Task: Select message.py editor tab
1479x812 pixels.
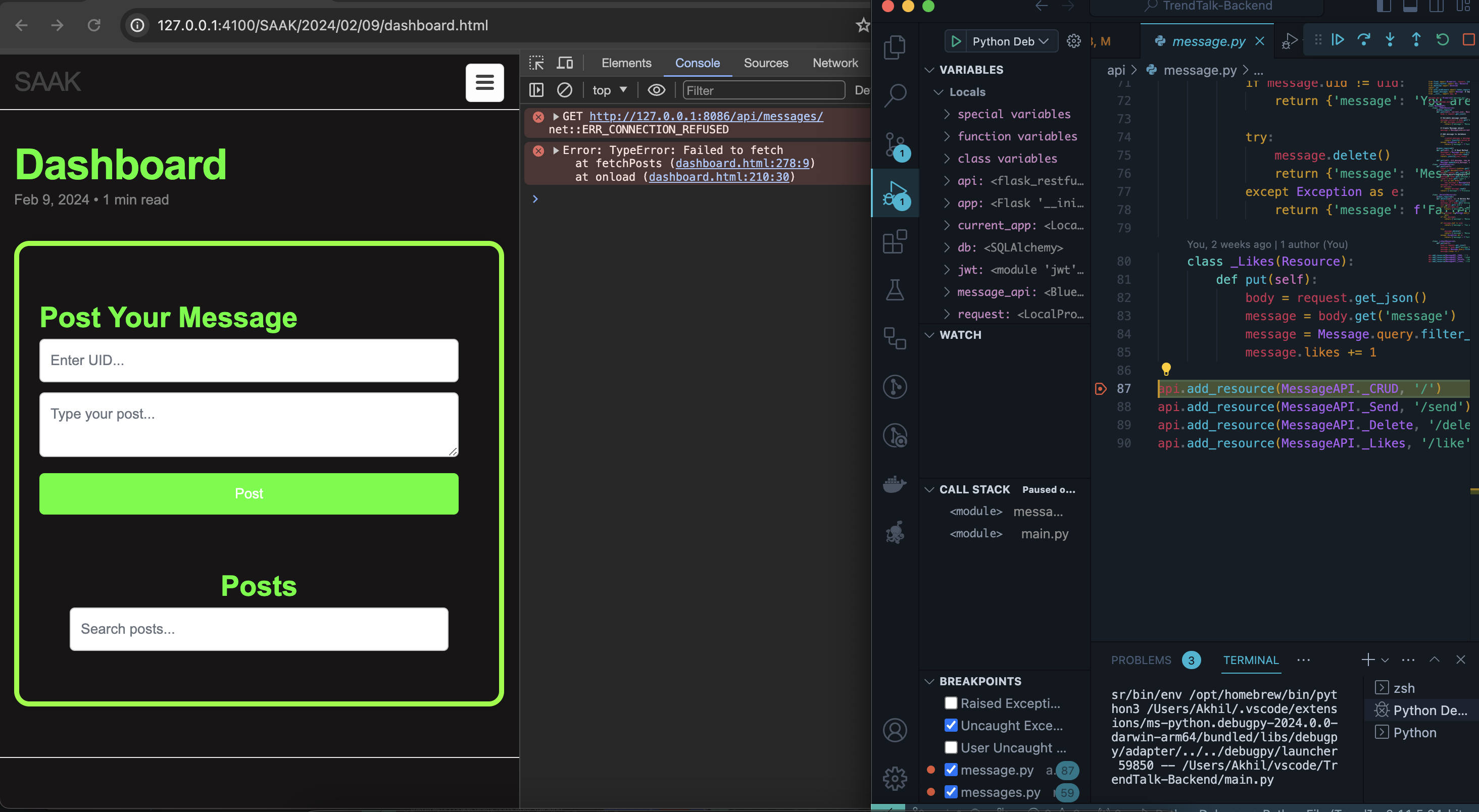Action: click(x=1208, y=41)
